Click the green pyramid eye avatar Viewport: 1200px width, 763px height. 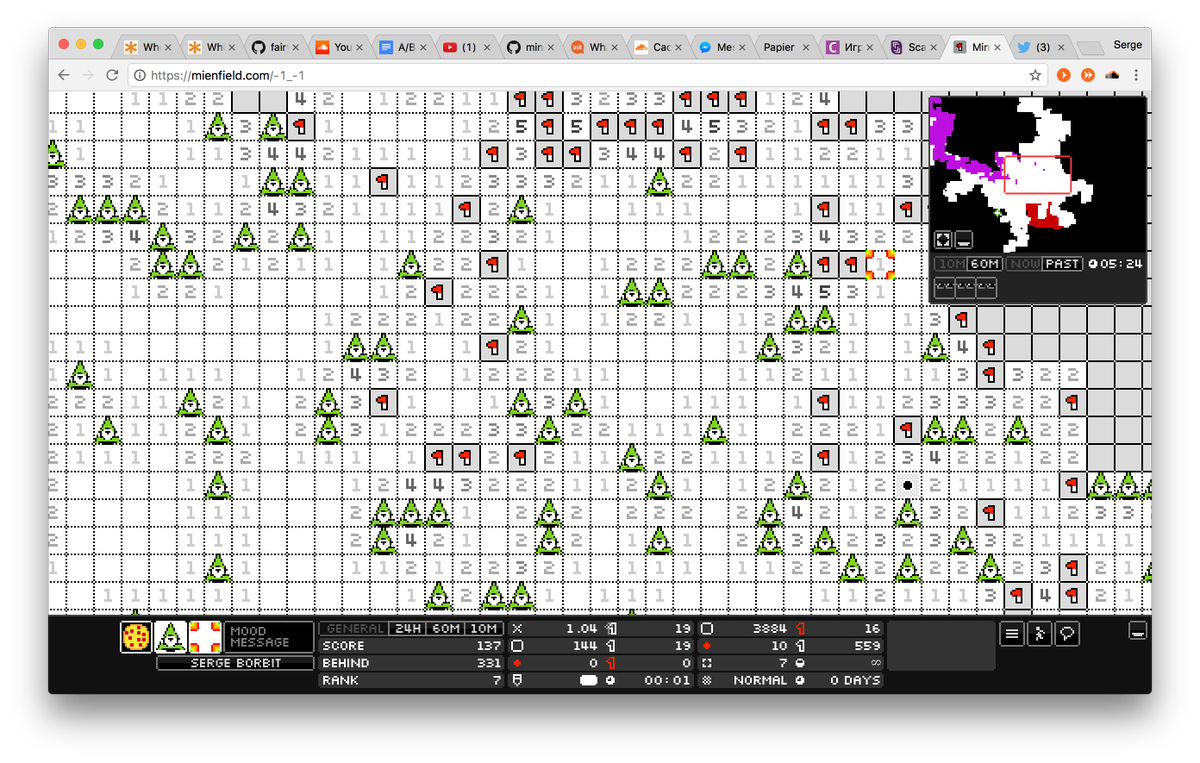(170, 636)
